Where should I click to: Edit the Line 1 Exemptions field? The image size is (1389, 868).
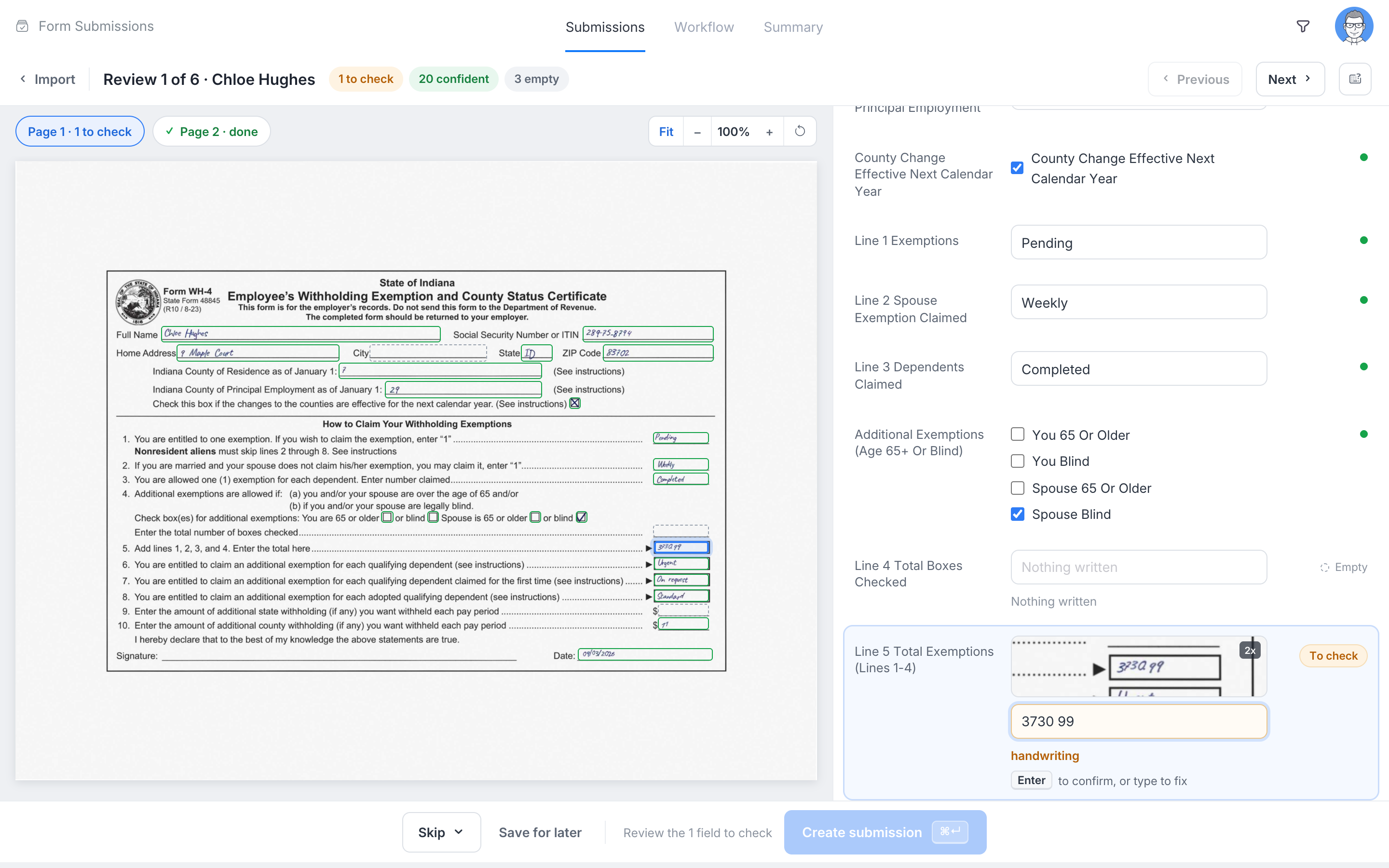pyautogui.click(x=1139, y=242)
